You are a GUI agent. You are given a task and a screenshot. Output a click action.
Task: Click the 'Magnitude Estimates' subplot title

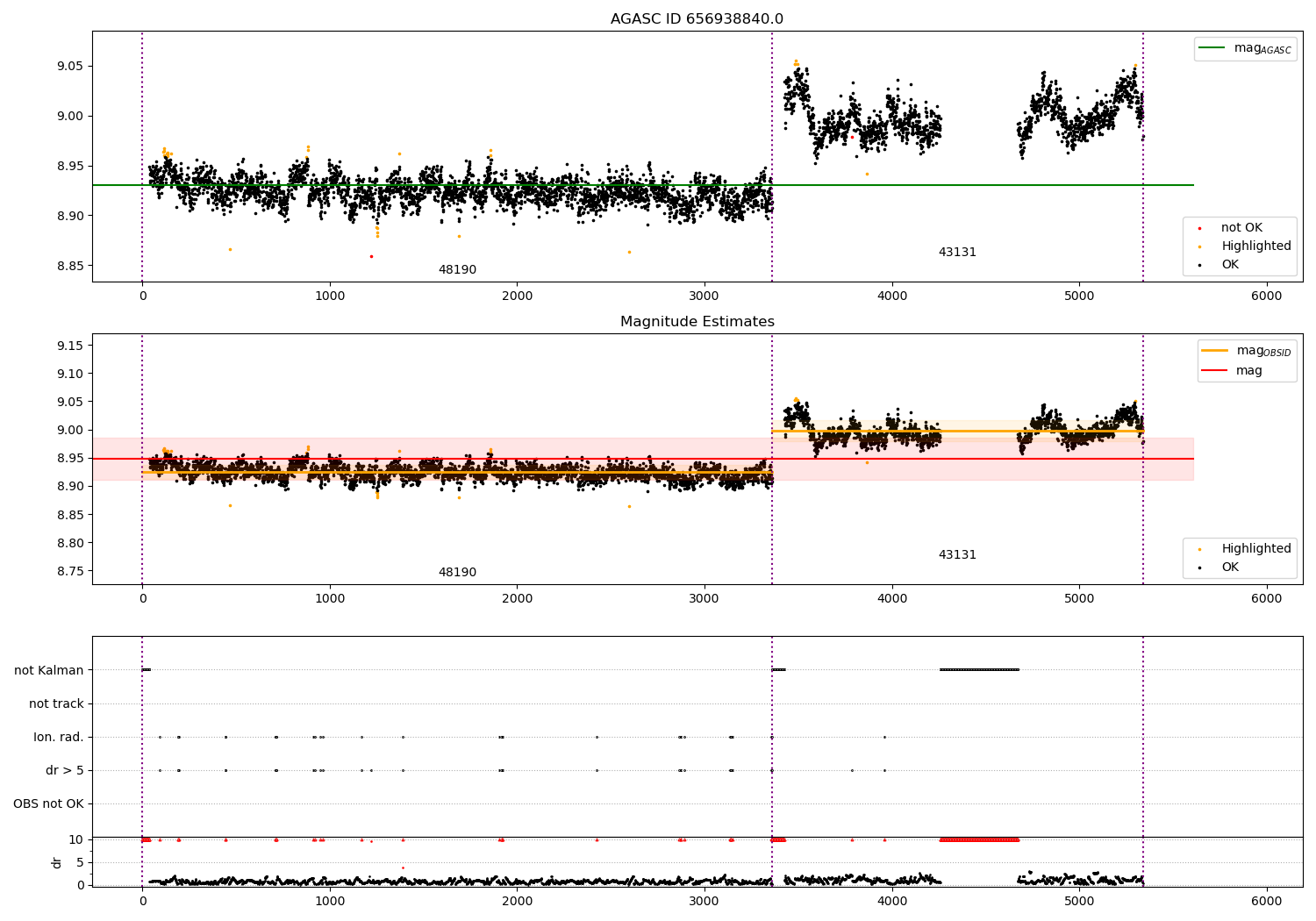tap(697, 322)
